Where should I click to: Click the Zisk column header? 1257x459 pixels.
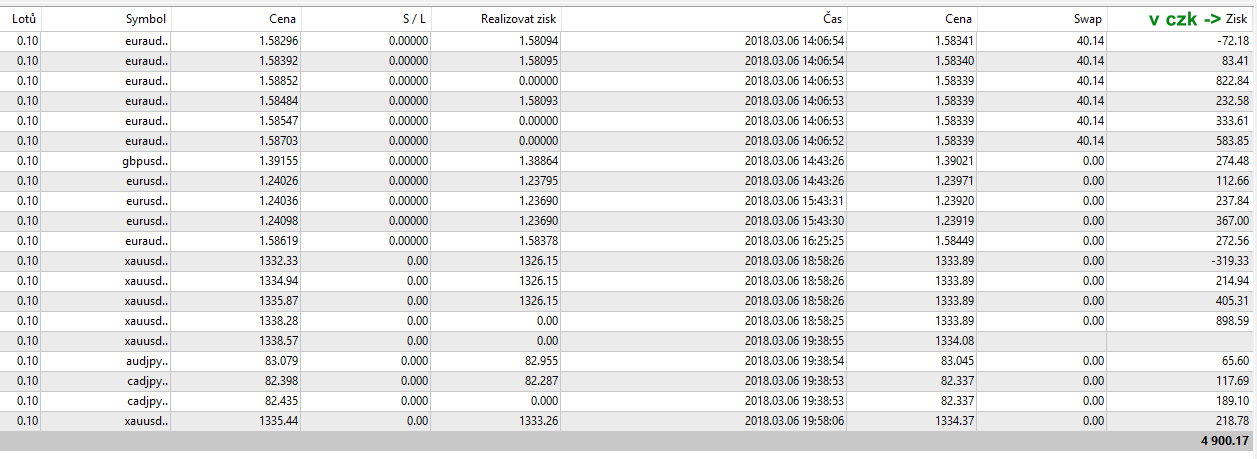(x=1237, y=20)
